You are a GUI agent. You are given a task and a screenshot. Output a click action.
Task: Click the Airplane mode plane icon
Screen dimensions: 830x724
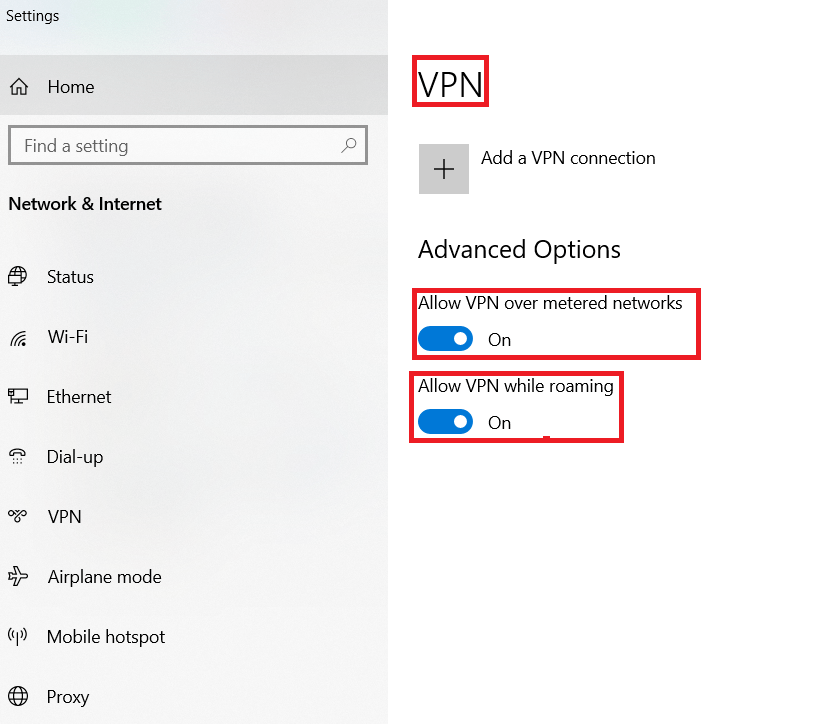[18, 577]
